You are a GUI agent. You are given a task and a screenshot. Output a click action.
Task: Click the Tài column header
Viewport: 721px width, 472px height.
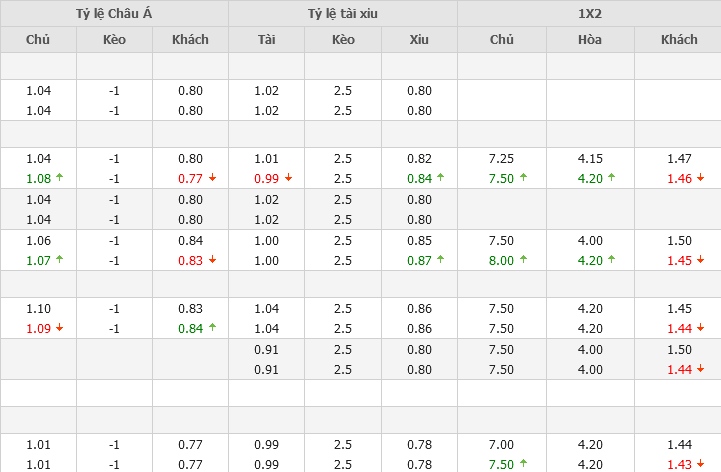coord(266,40)
